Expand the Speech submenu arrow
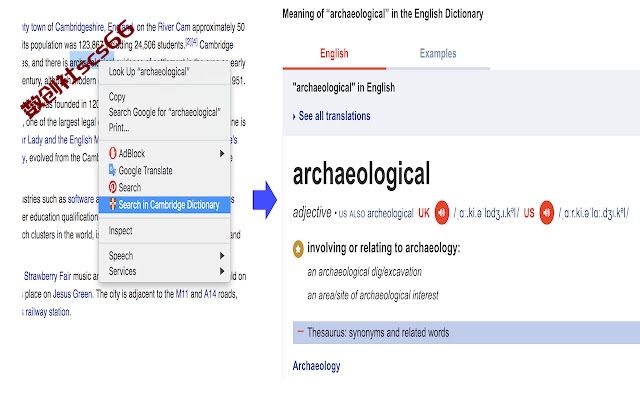 click(222, 256)
